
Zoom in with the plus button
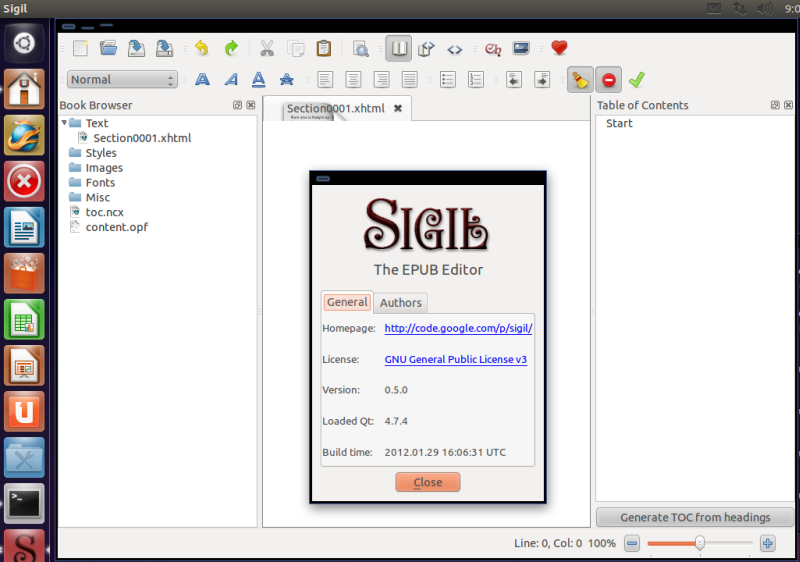click(767, 543)
